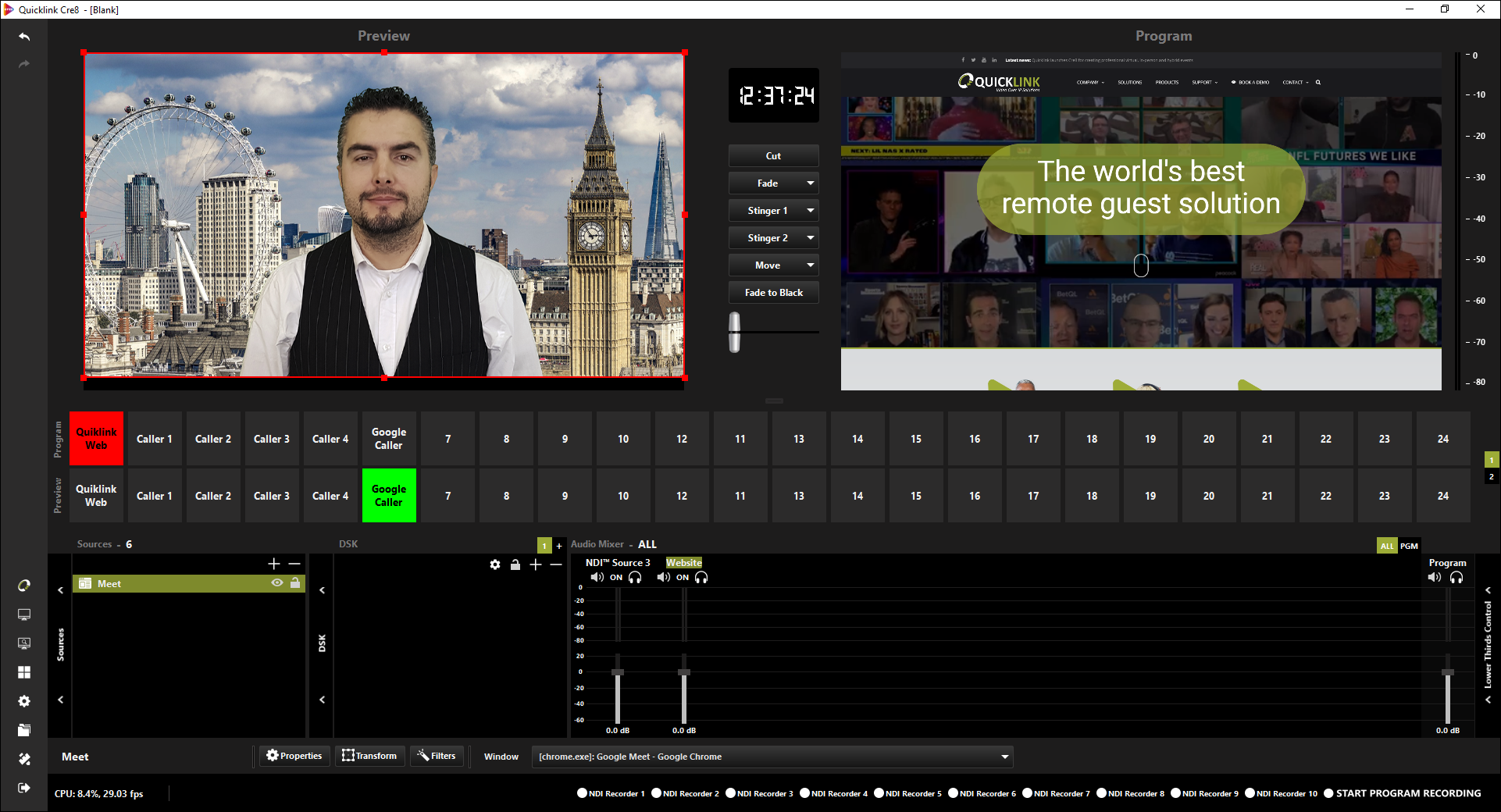Select Website channel label in mixer
This screenshot has height=812, width=1501.
coord(684,563)
